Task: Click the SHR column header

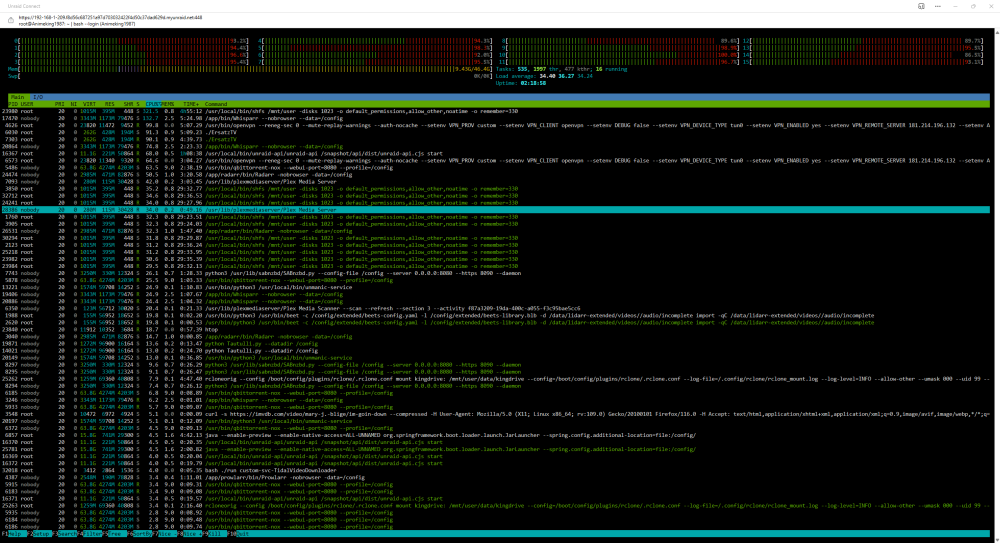Action: 128,104
